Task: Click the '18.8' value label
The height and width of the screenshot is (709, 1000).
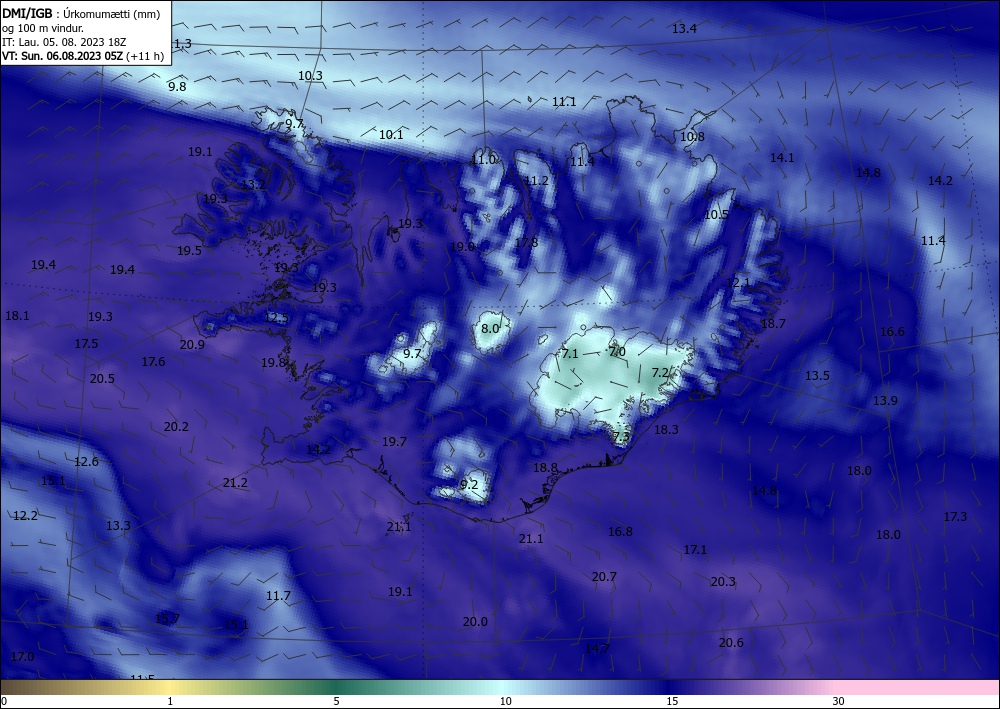Action: (545, 468)
